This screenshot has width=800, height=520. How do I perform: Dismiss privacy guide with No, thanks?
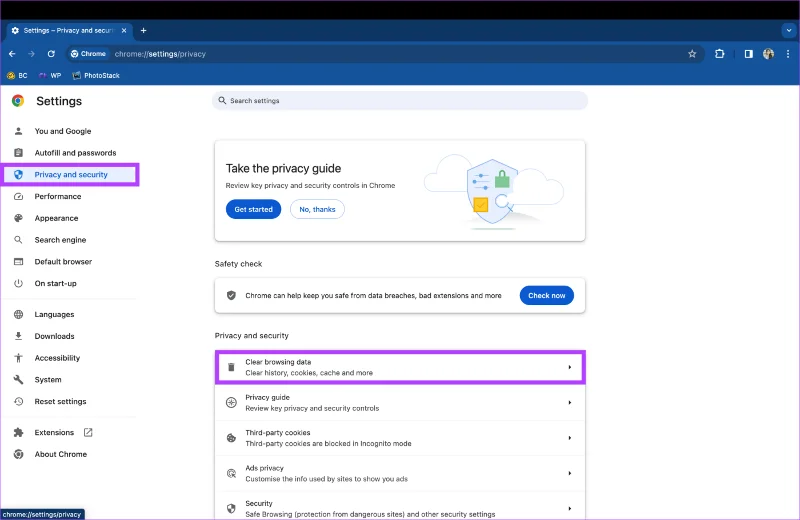(317, 209)
